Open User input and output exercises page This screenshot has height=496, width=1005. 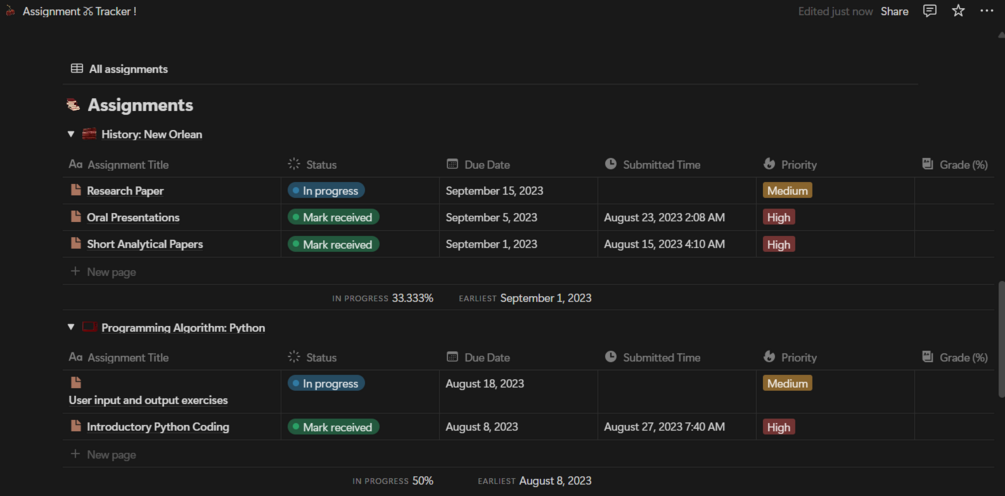(148, 400)
